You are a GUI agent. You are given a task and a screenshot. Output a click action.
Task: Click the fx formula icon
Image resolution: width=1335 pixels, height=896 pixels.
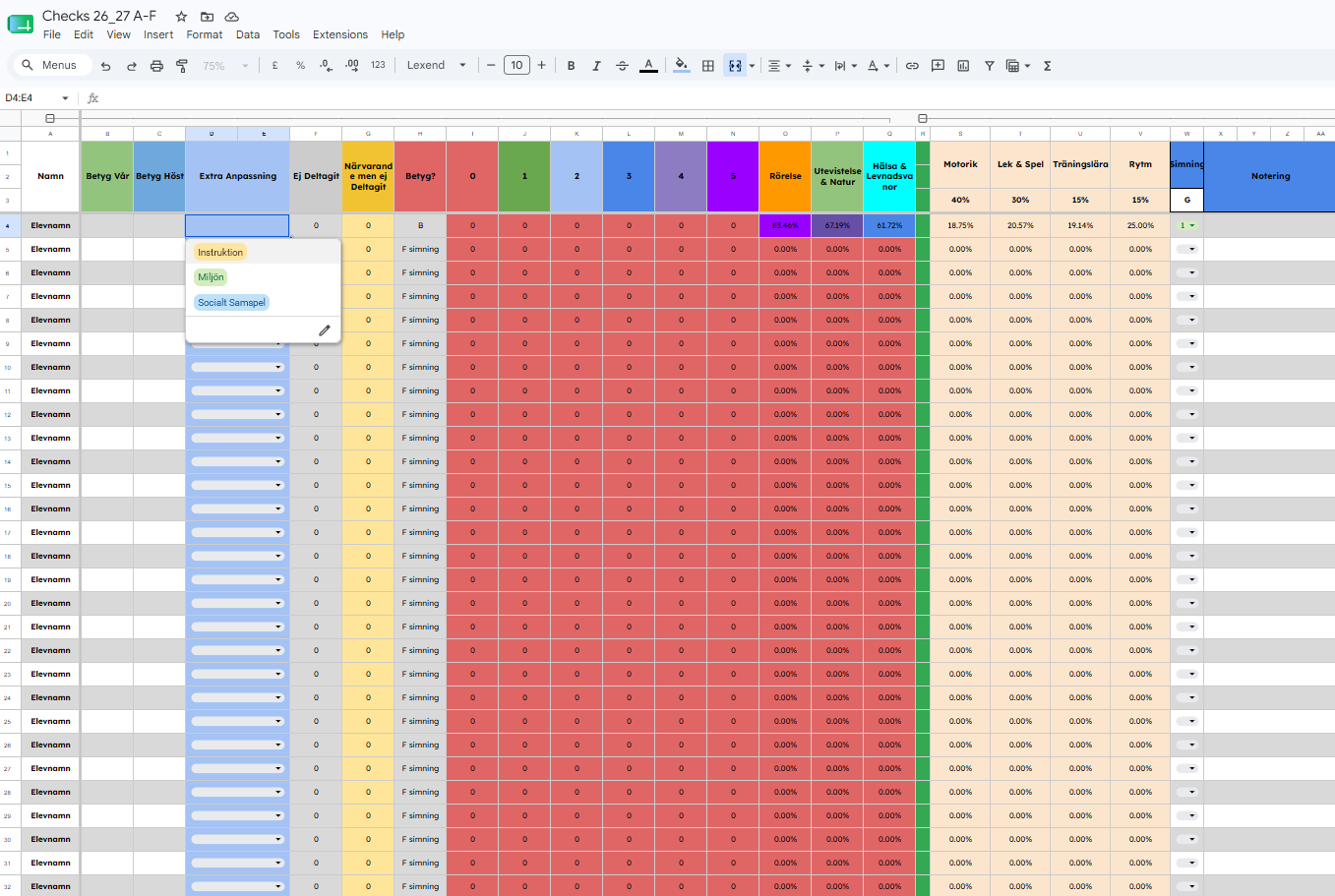pos(93,98)
